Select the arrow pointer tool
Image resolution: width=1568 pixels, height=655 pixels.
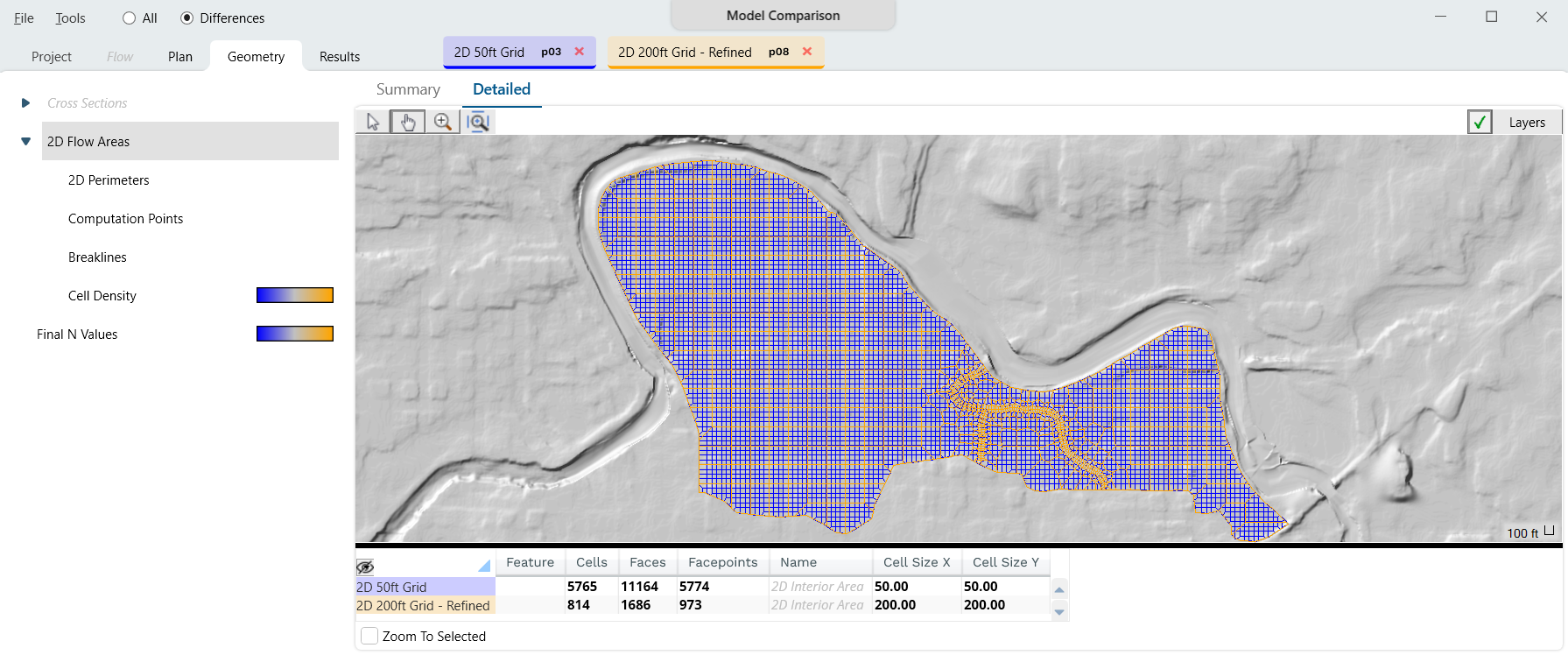[373, 122]
